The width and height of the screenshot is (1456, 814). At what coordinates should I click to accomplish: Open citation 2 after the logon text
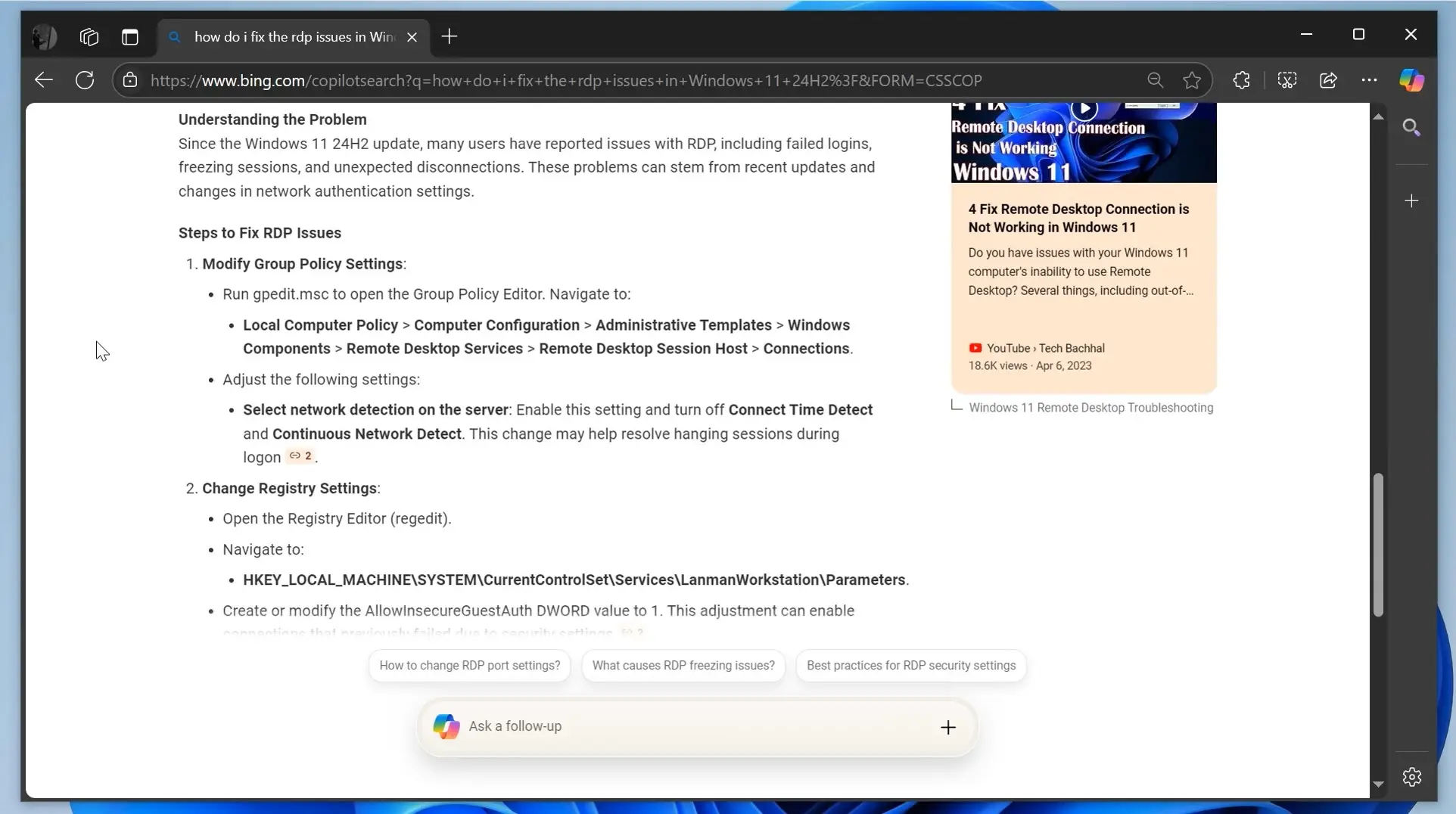[x=301, y=457]
